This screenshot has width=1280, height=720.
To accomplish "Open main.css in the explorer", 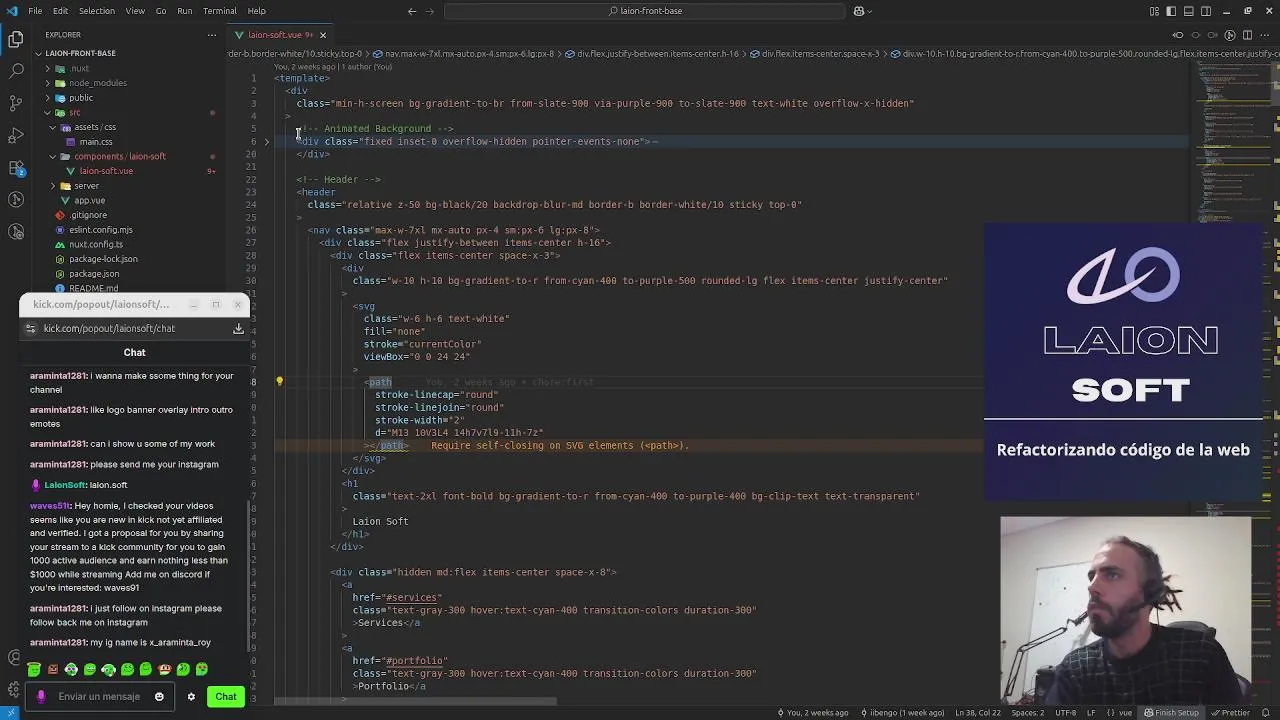I will [x=96, y=142].
